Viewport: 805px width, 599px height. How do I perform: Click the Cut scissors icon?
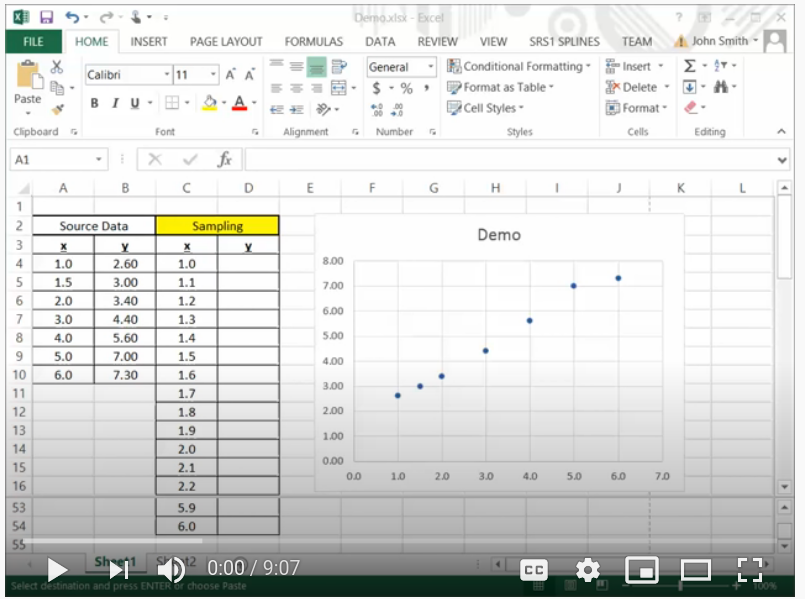pos(57,67)
